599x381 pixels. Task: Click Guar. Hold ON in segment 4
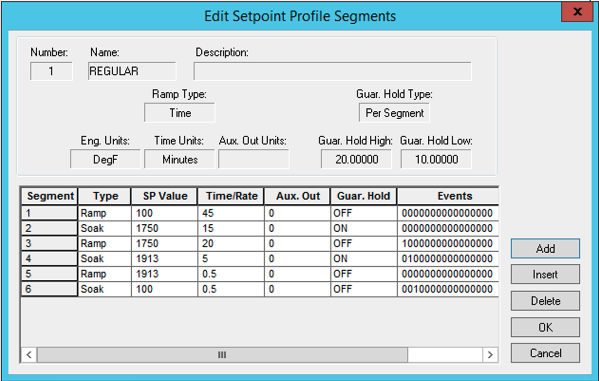(364, 259)
